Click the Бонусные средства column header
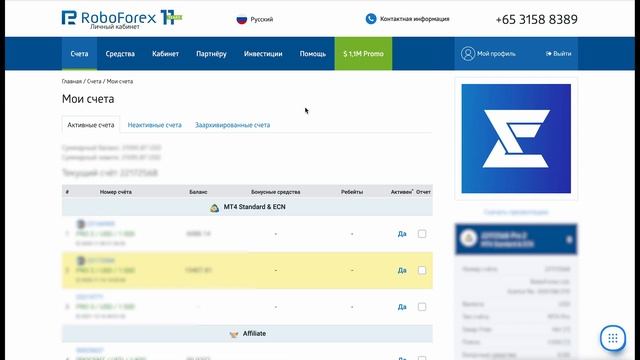Screen dimensions: 640x360 (276, 192)
